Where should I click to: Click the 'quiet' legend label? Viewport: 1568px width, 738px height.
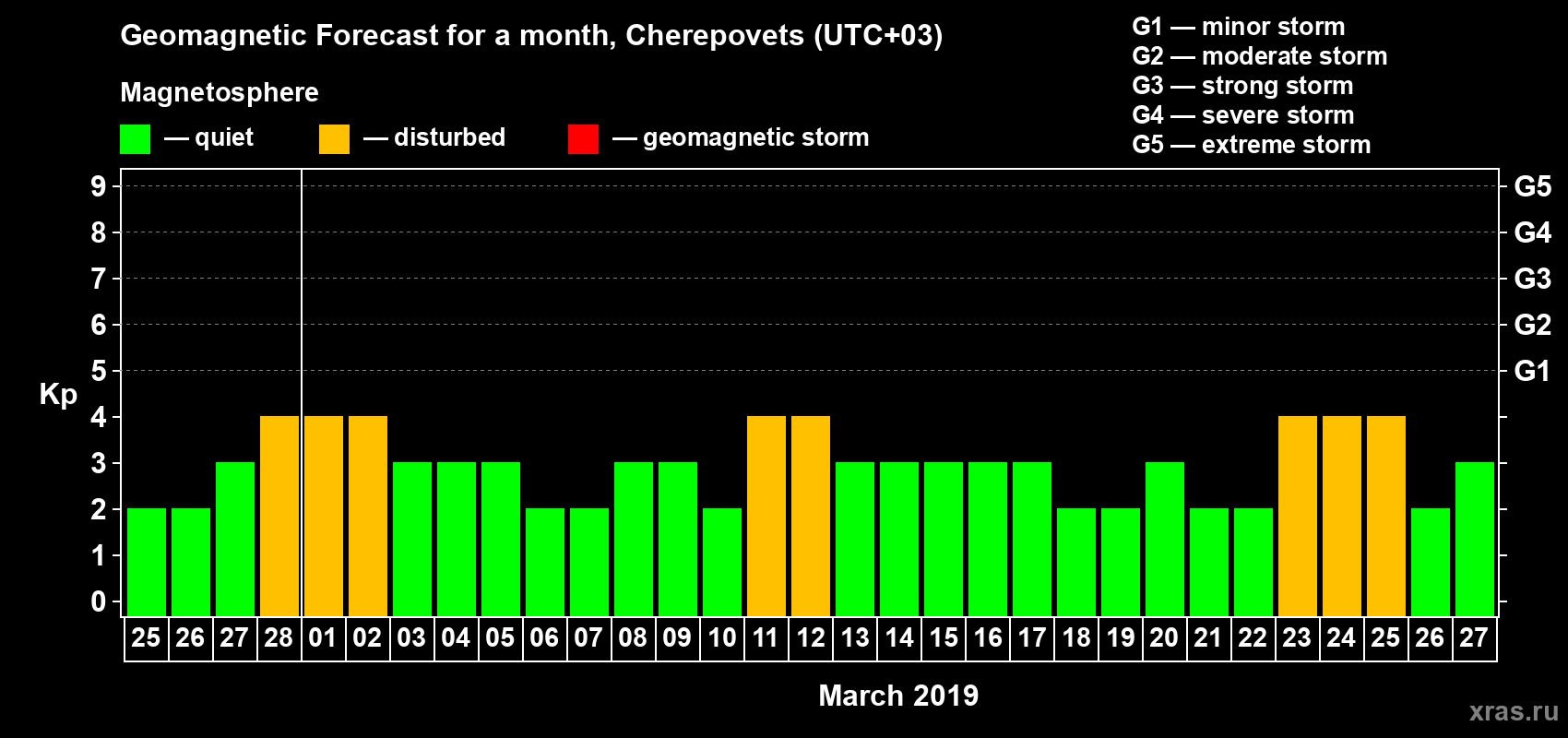[x=224, y=137]
